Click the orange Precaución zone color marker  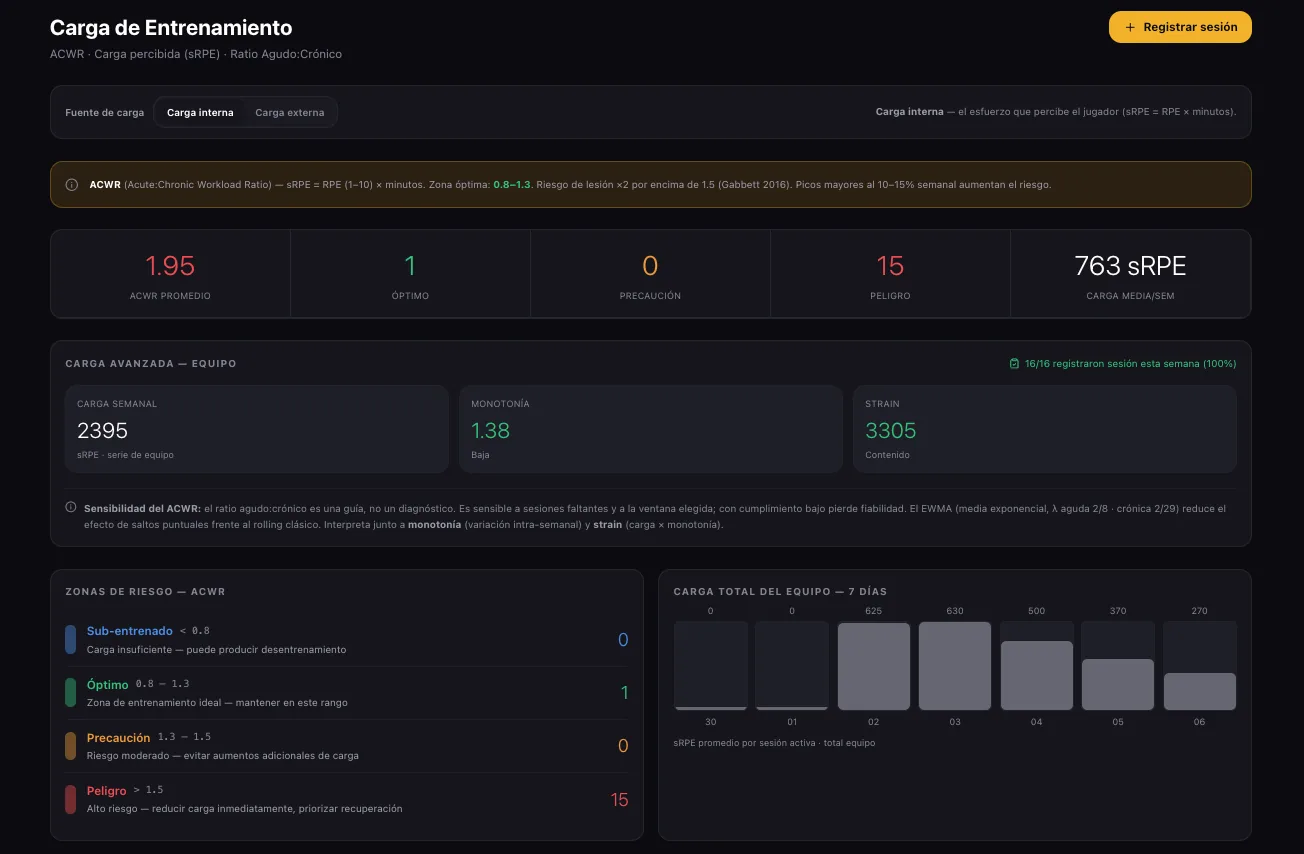[71, 746]
